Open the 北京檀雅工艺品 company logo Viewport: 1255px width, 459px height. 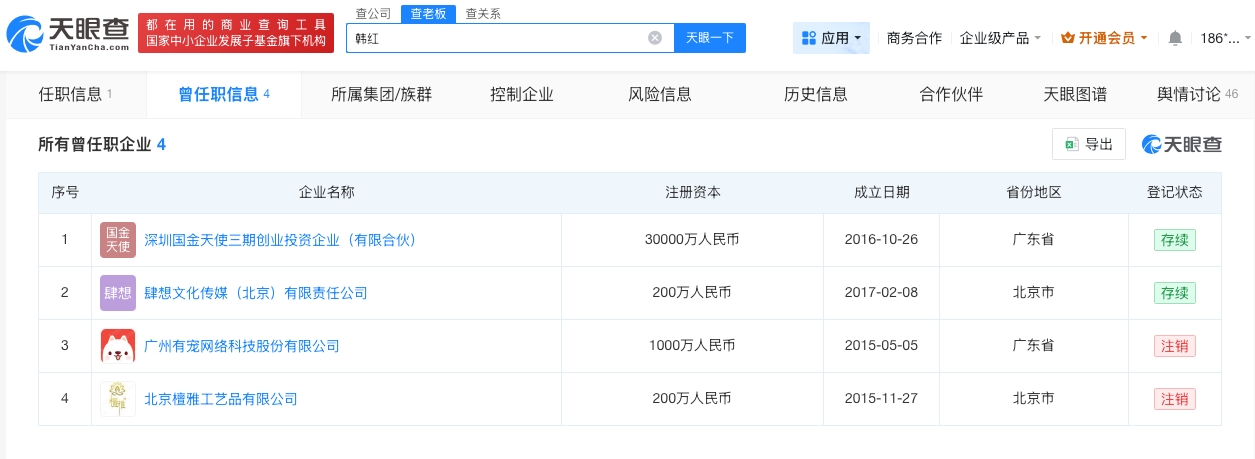[x=118, y=399]
